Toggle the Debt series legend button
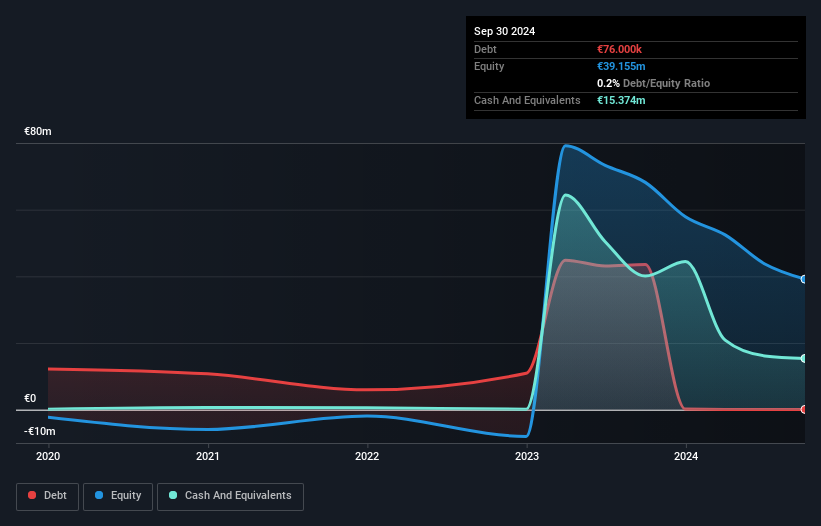The image size is (821, 526). click(47, 496)
